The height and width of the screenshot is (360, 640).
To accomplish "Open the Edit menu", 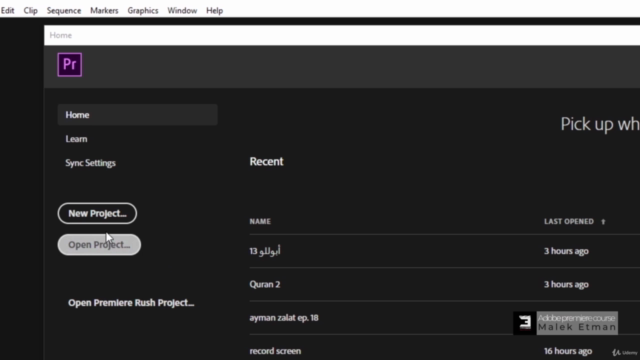I will click(7, 11).
